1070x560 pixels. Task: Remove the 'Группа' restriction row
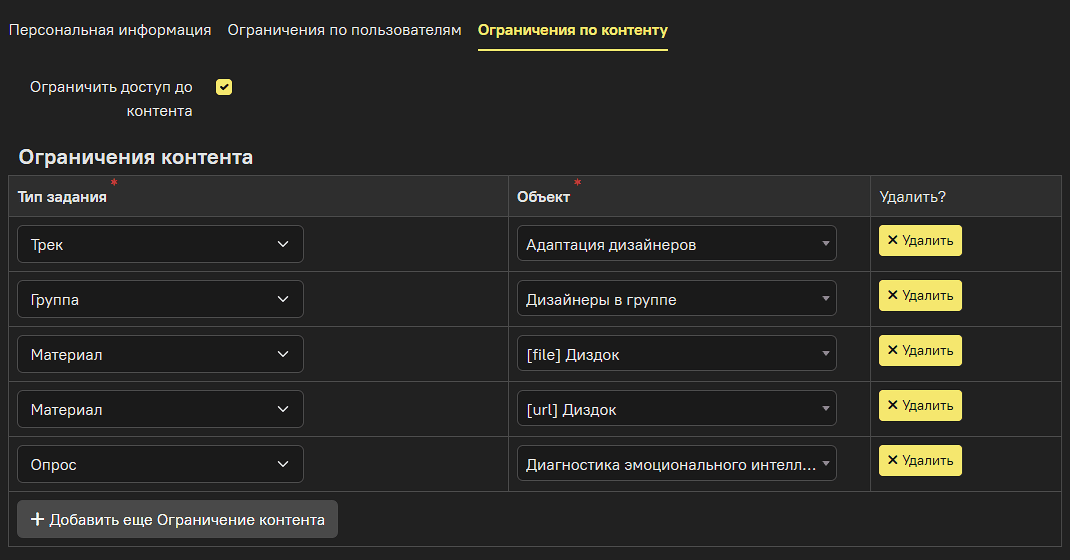919,296
